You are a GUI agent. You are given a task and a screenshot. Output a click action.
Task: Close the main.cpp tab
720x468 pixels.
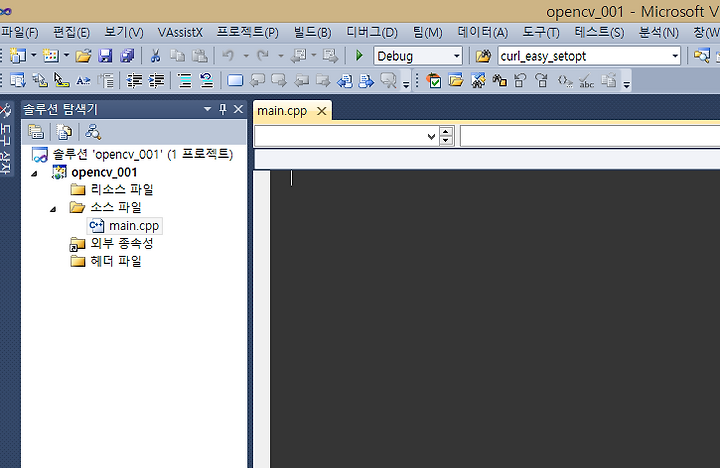(321, 111)
